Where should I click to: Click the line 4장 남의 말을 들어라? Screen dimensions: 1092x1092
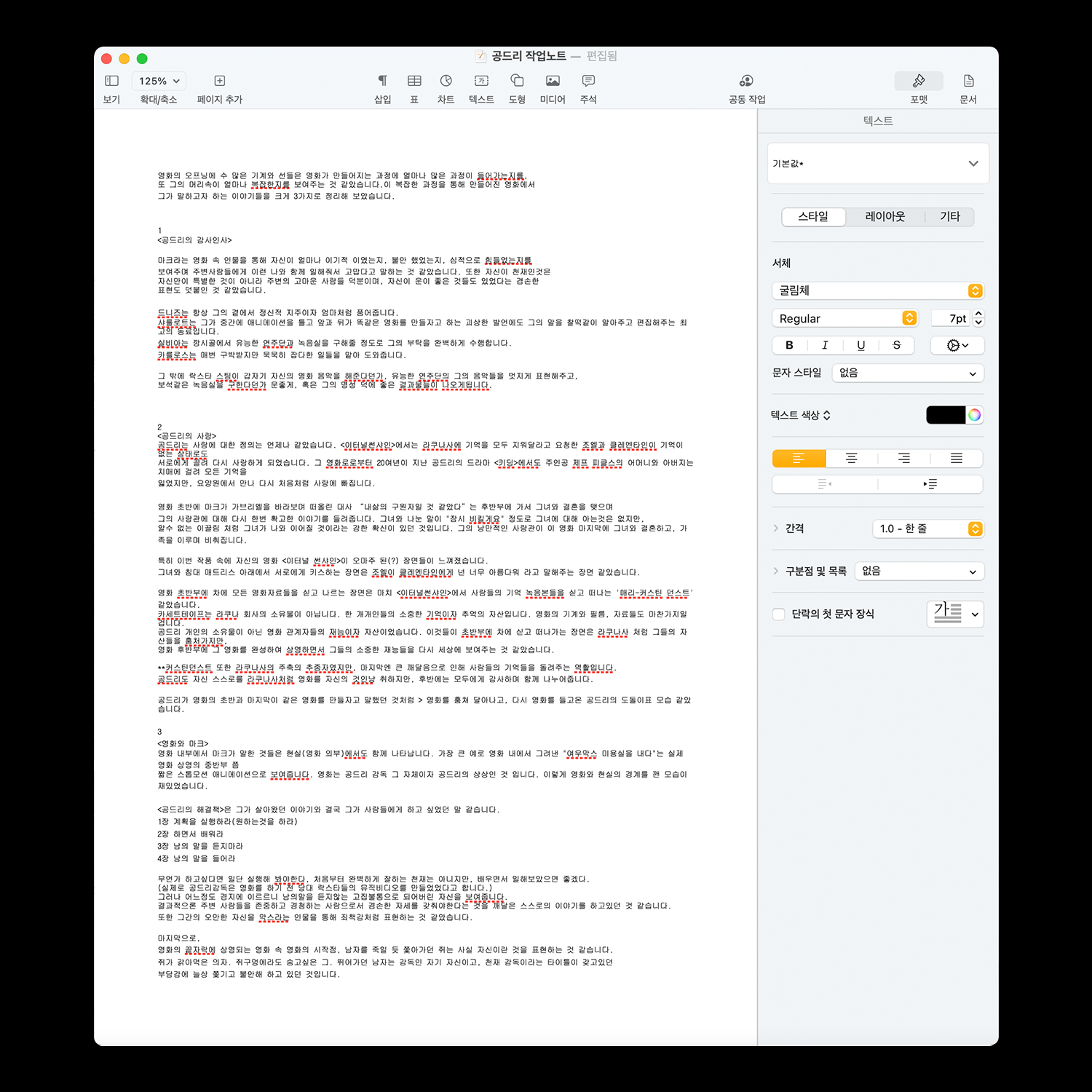pyautogui.click(x=196, y=858)
